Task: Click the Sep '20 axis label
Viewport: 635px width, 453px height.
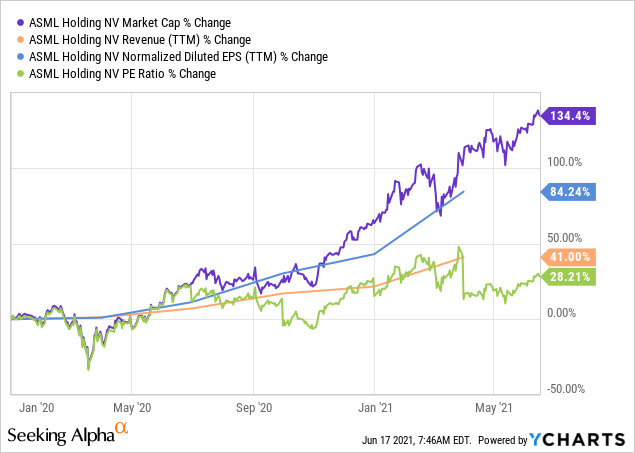Action: click(x=254, y=408)
